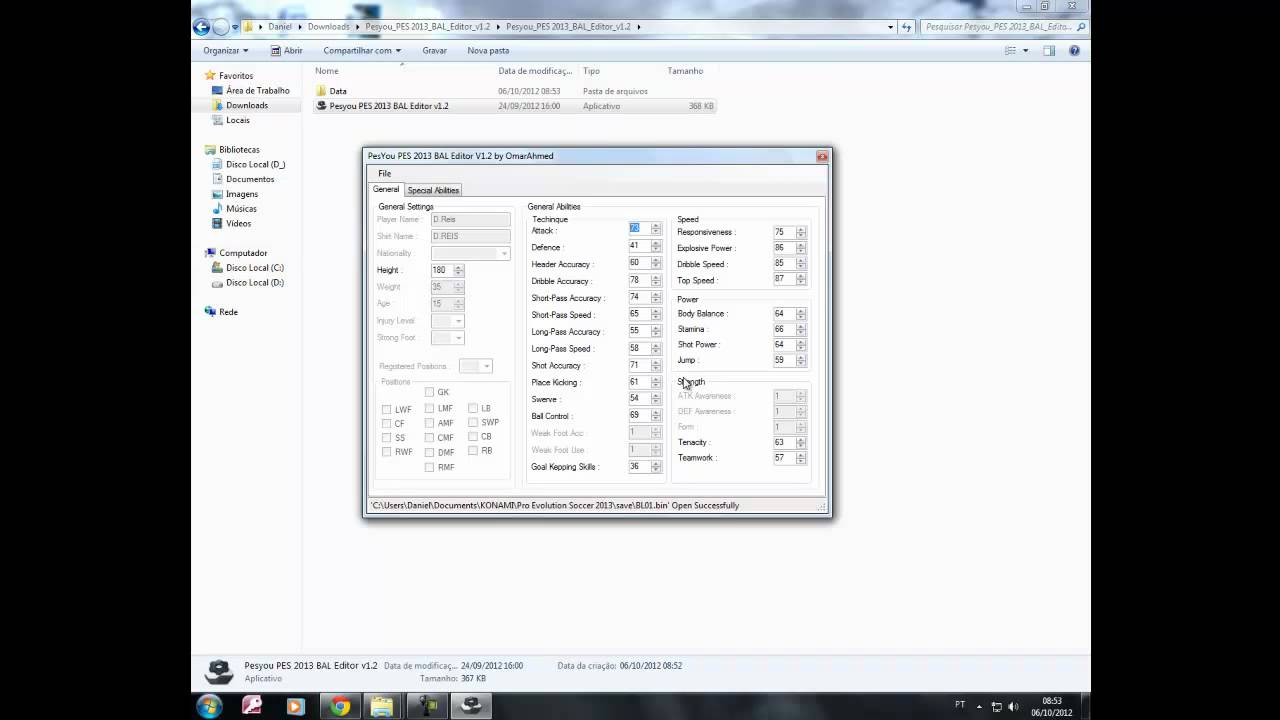
Task: Click Rede network item in navigation pane
Action: 228,312
